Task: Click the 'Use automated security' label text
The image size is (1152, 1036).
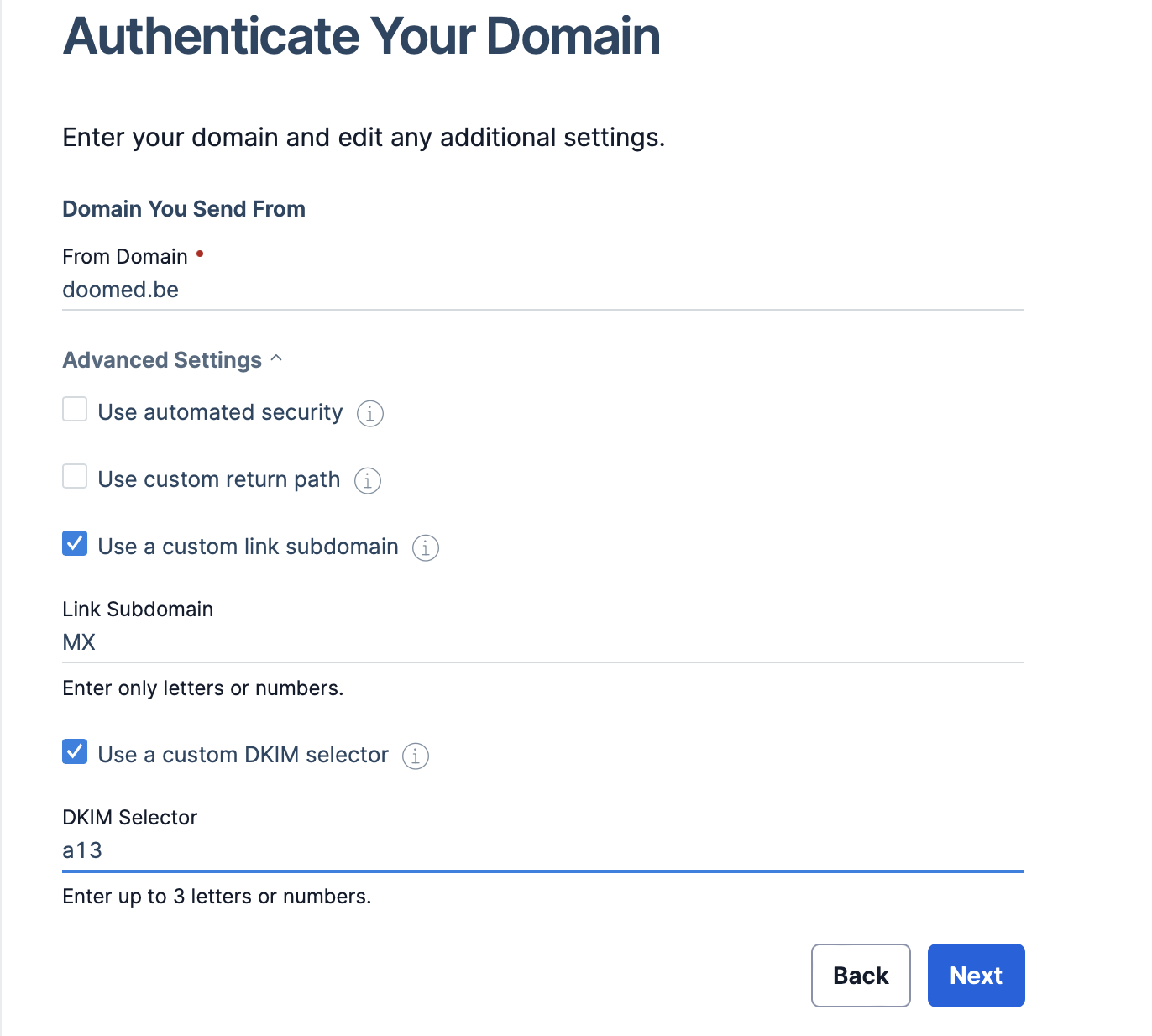Action: pyautogui.click(x=220, y=412)
